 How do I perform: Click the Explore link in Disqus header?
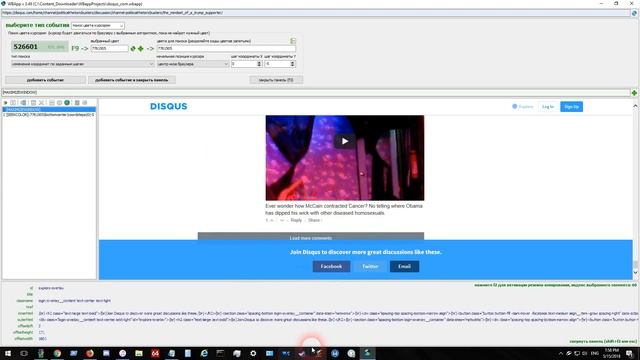[523, 107]
